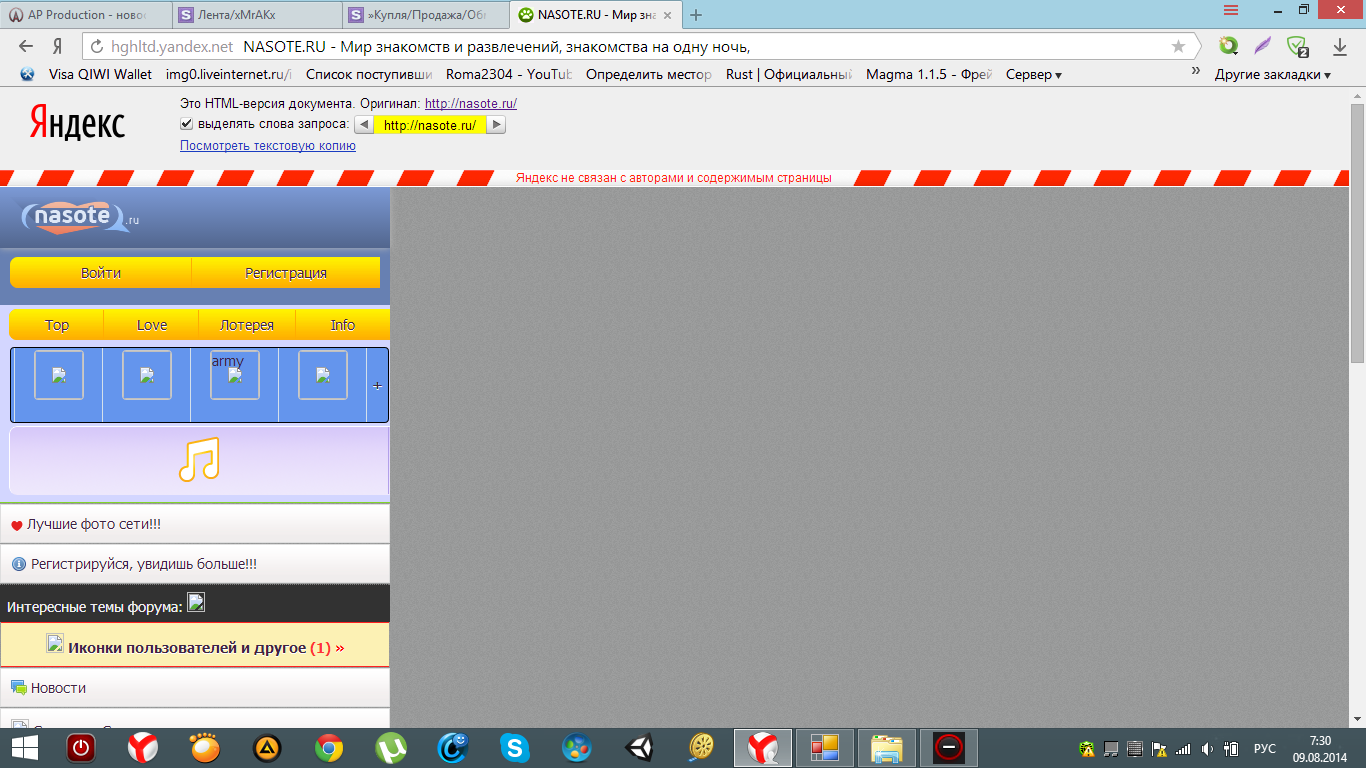Viewport: 1366px width, 768px height.
Task: Open uTorrent from the taskbar
Action: (x=391, y=747)
